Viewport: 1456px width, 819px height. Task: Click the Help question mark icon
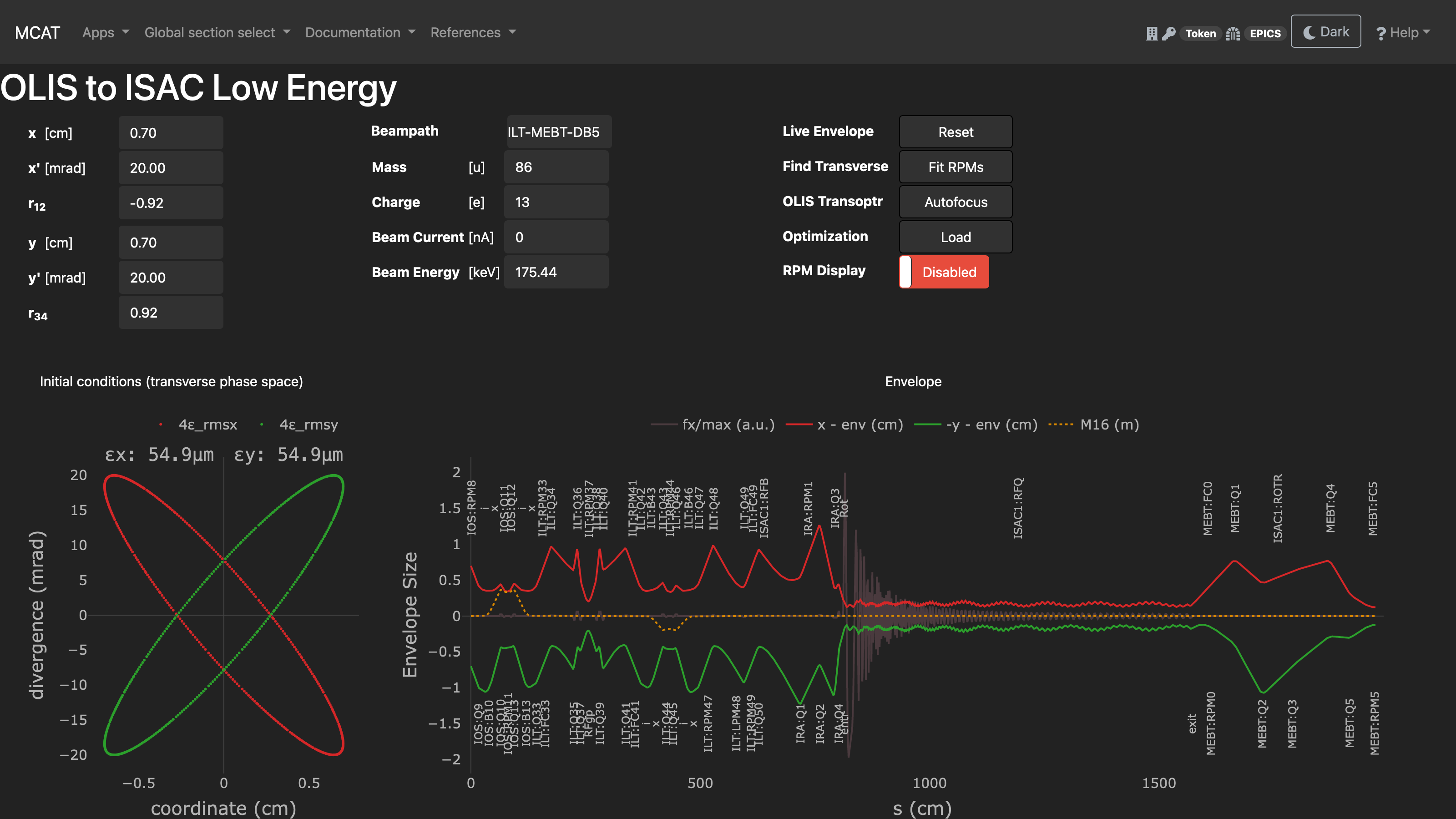point(1381,33)
